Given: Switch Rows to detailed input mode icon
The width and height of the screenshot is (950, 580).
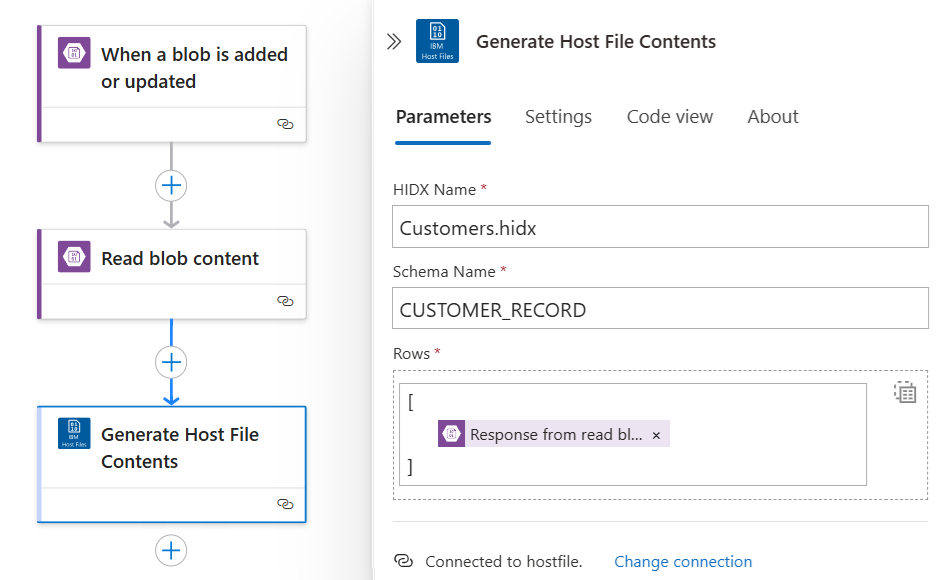Looking at the screenshot, I should tap(905, 392).
